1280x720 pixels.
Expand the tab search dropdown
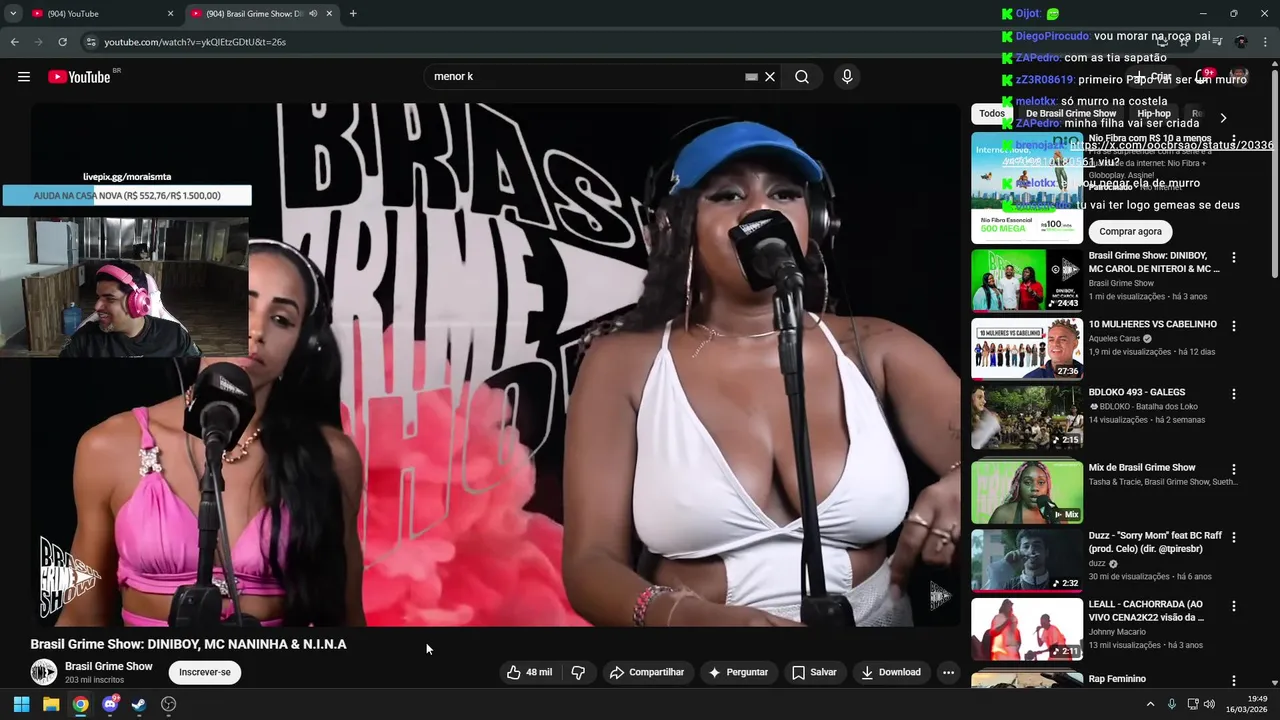coord(13,14)
